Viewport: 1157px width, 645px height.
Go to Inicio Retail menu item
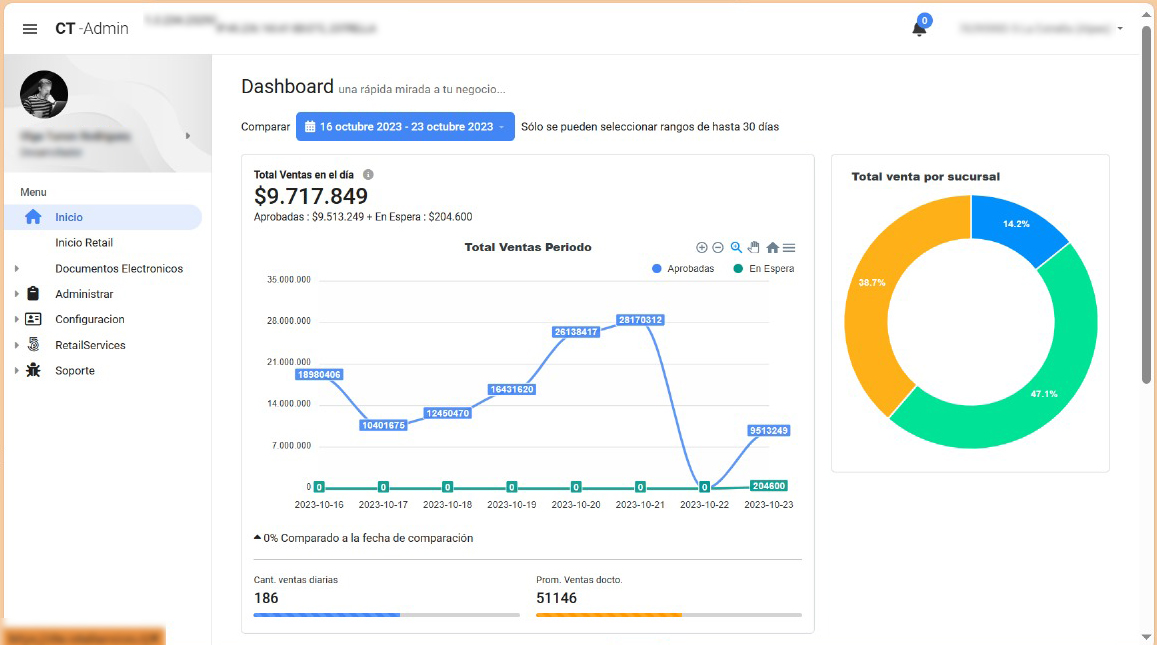84,243
